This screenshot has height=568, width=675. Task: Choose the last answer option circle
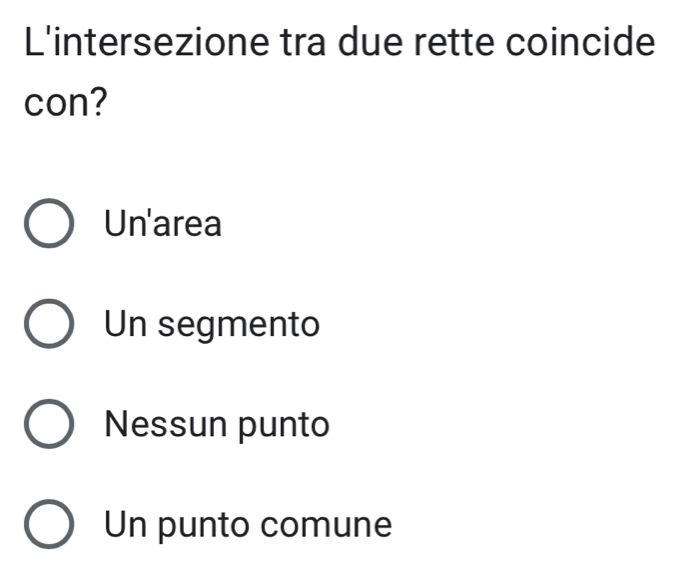(x=47, y=525)
